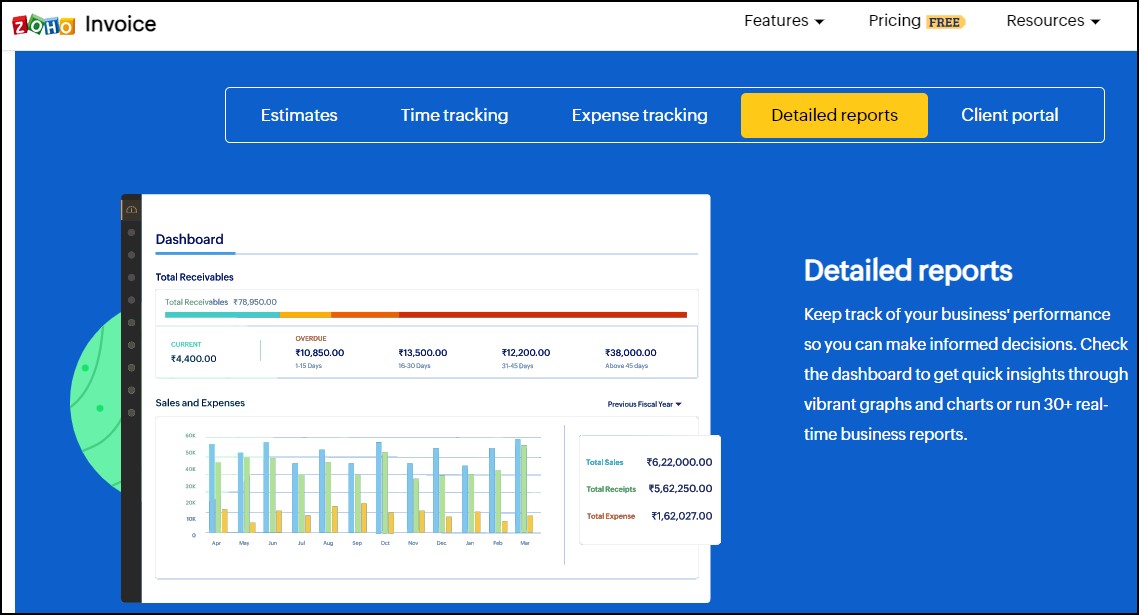This screenshot has height=615, width=1139.
Task: Click the ₹38,000.00 overdue amount
Action: (x=631, y=353)
